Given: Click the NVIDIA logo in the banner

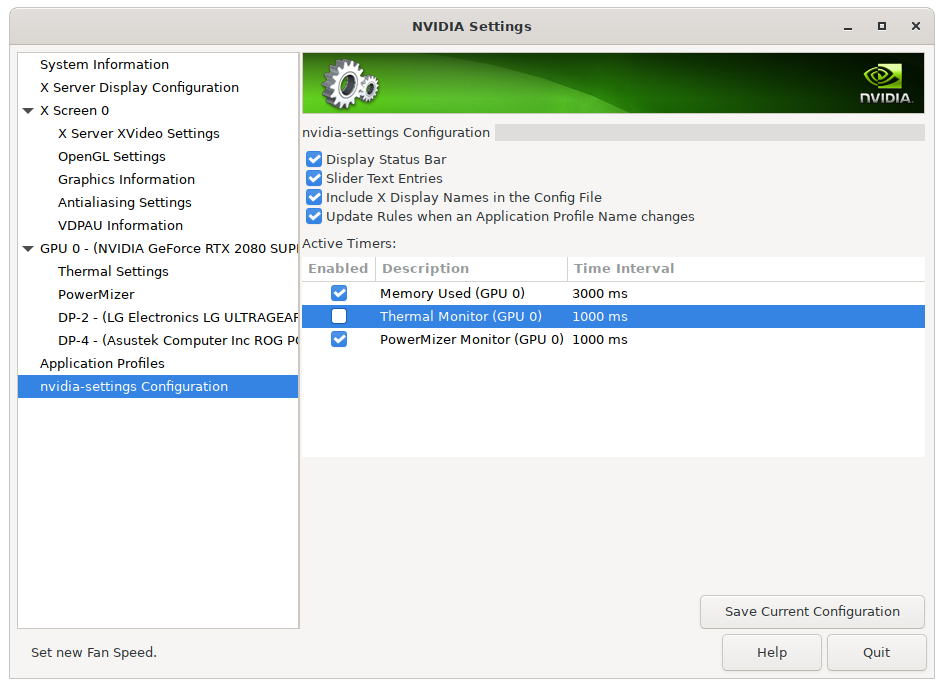Looking at the screenshot, I should [886, 84].
